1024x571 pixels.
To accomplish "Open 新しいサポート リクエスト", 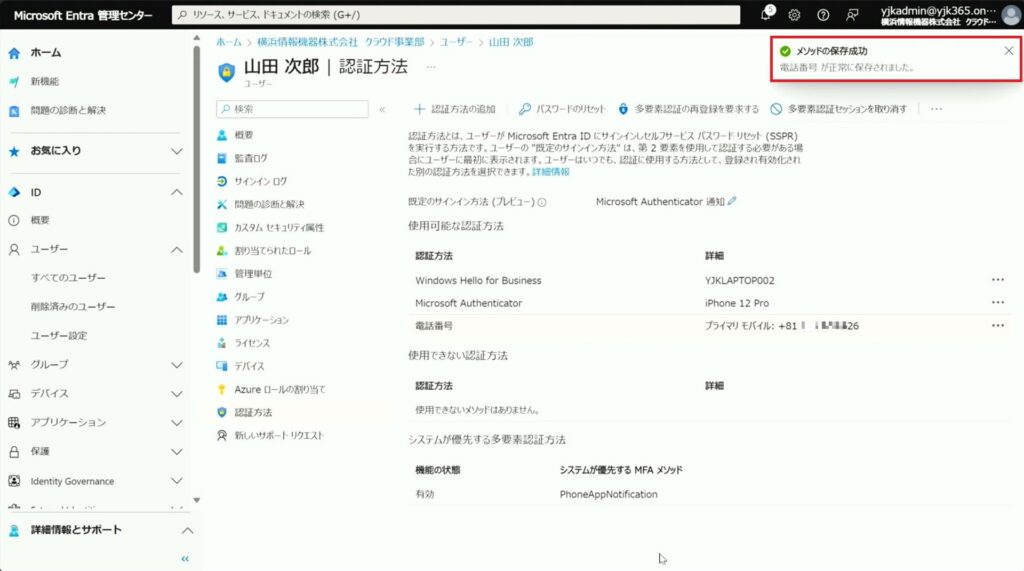I will (x=279, y=436).
